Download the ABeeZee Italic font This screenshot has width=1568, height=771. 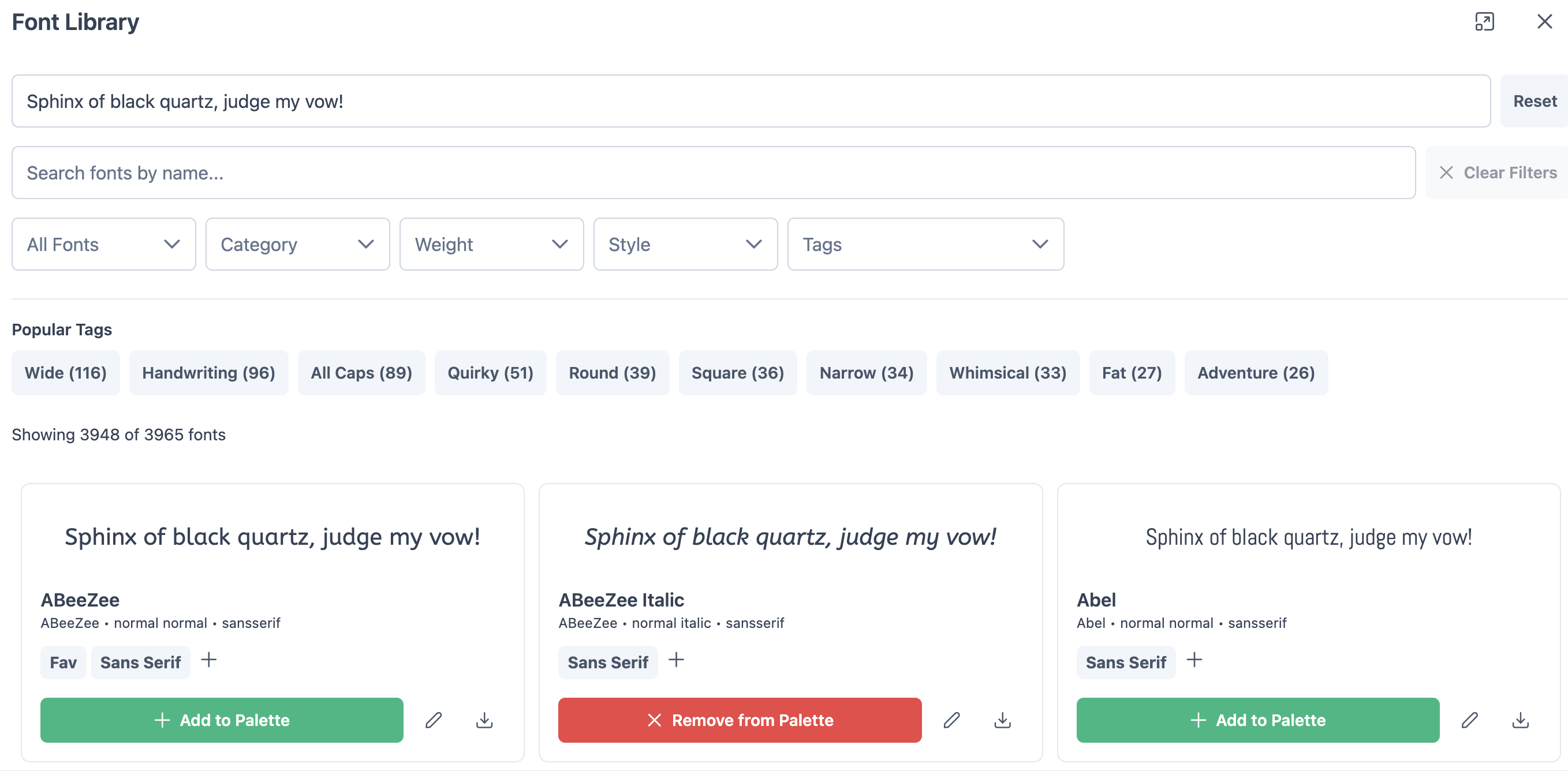pos(1002,720)
